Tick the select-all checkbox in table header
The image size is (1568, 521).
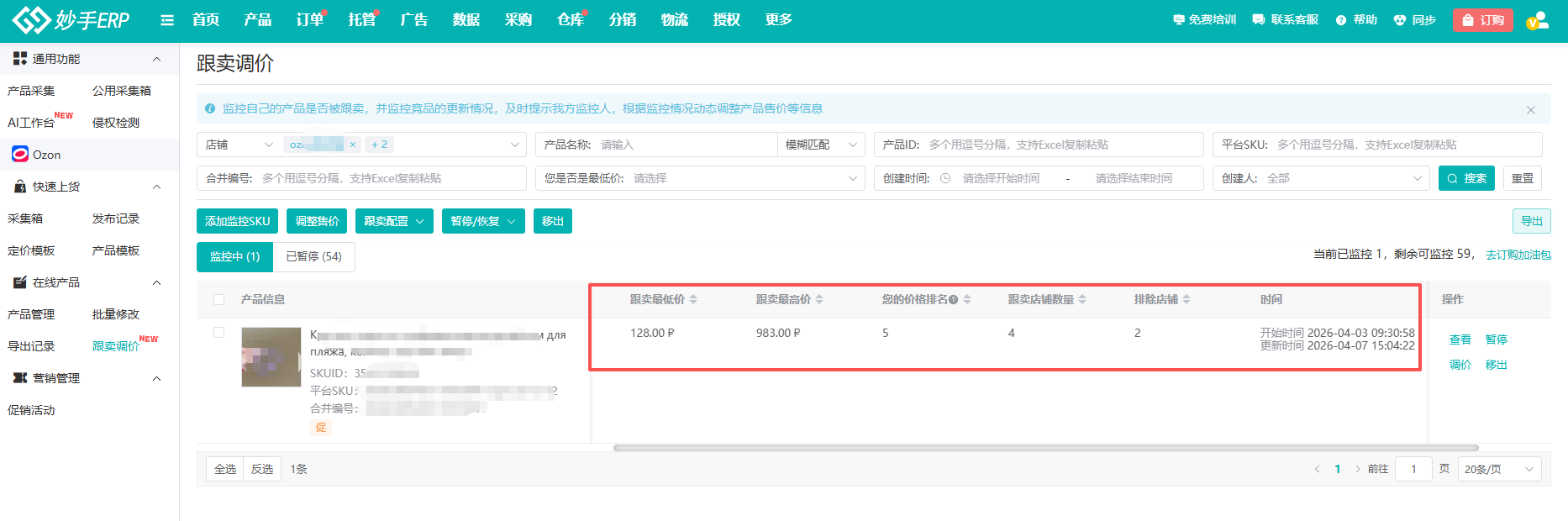(x=219, y=299)
